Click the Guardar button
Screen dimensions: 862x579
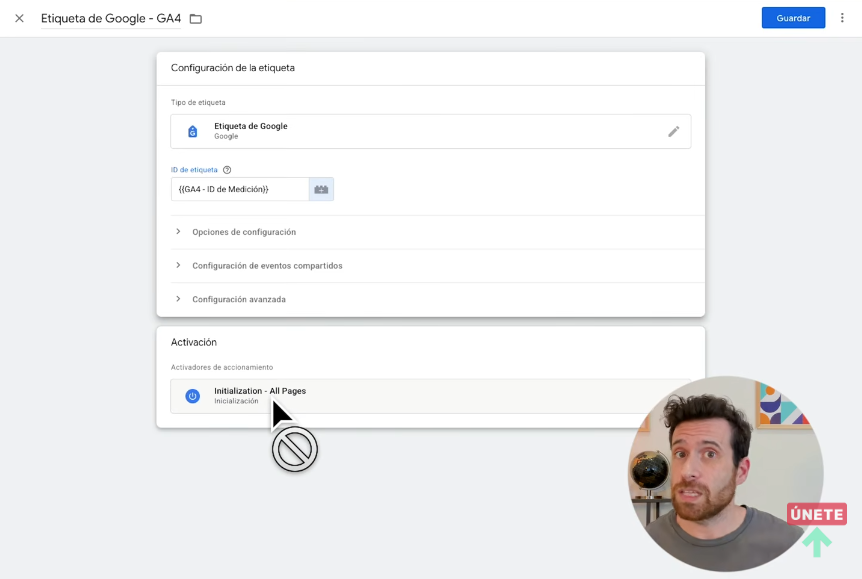(x=793, y=18)
